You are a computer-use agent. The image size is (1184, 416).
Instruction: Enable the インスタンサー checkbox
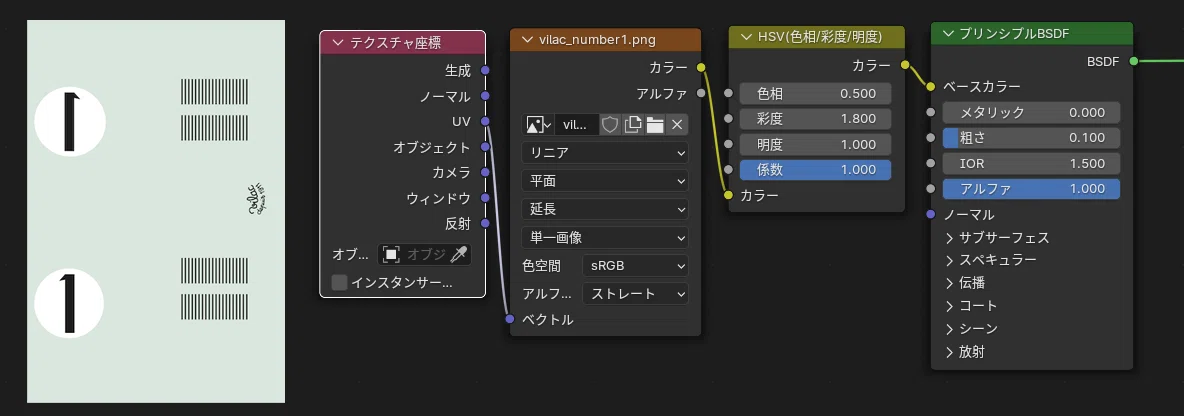[340, 282]
